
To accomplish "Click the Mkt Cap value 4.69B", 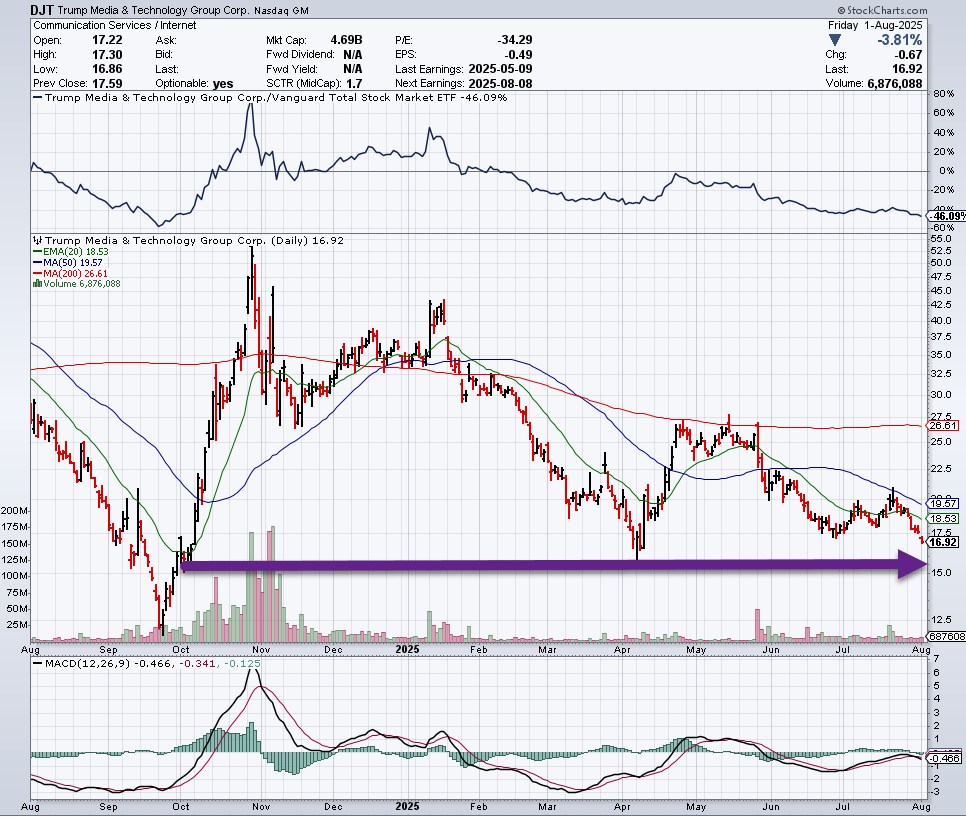I will click(x=344, y=40).
